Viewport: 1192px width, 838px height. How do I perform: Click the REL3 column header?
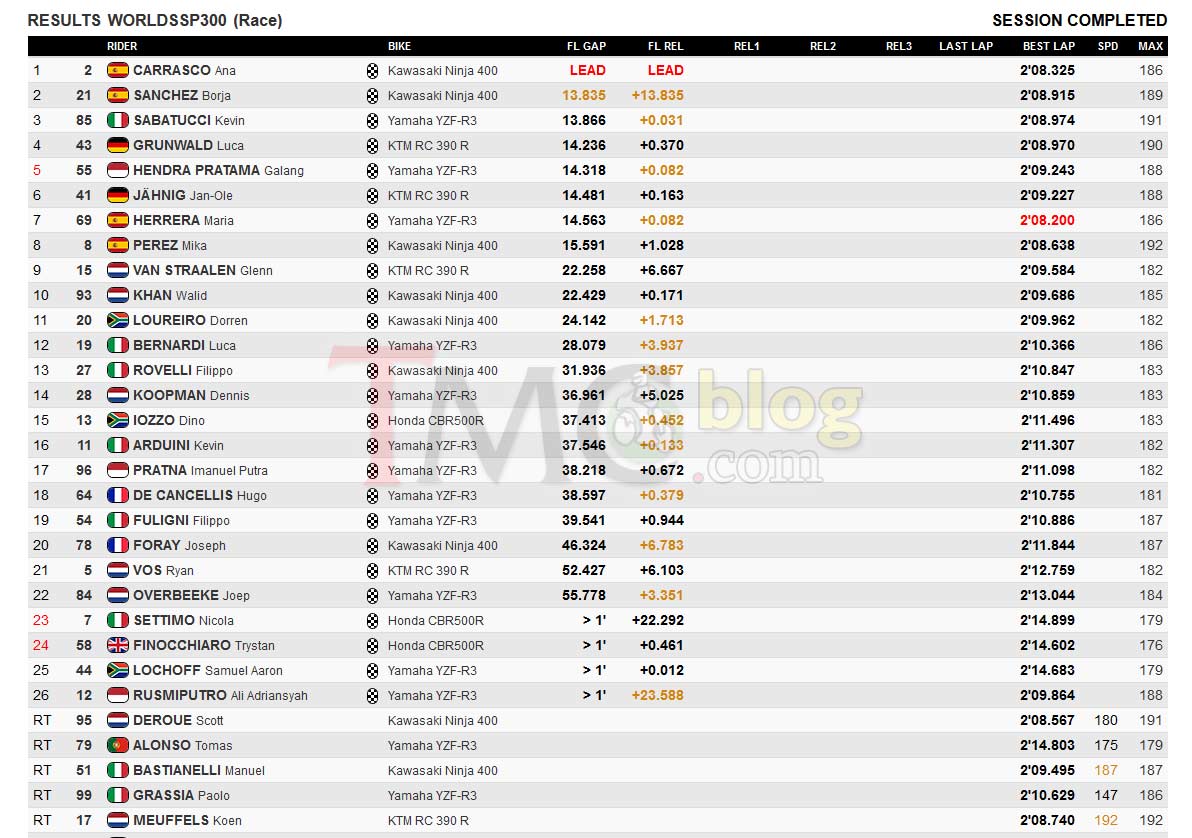[x=899, y=46]
